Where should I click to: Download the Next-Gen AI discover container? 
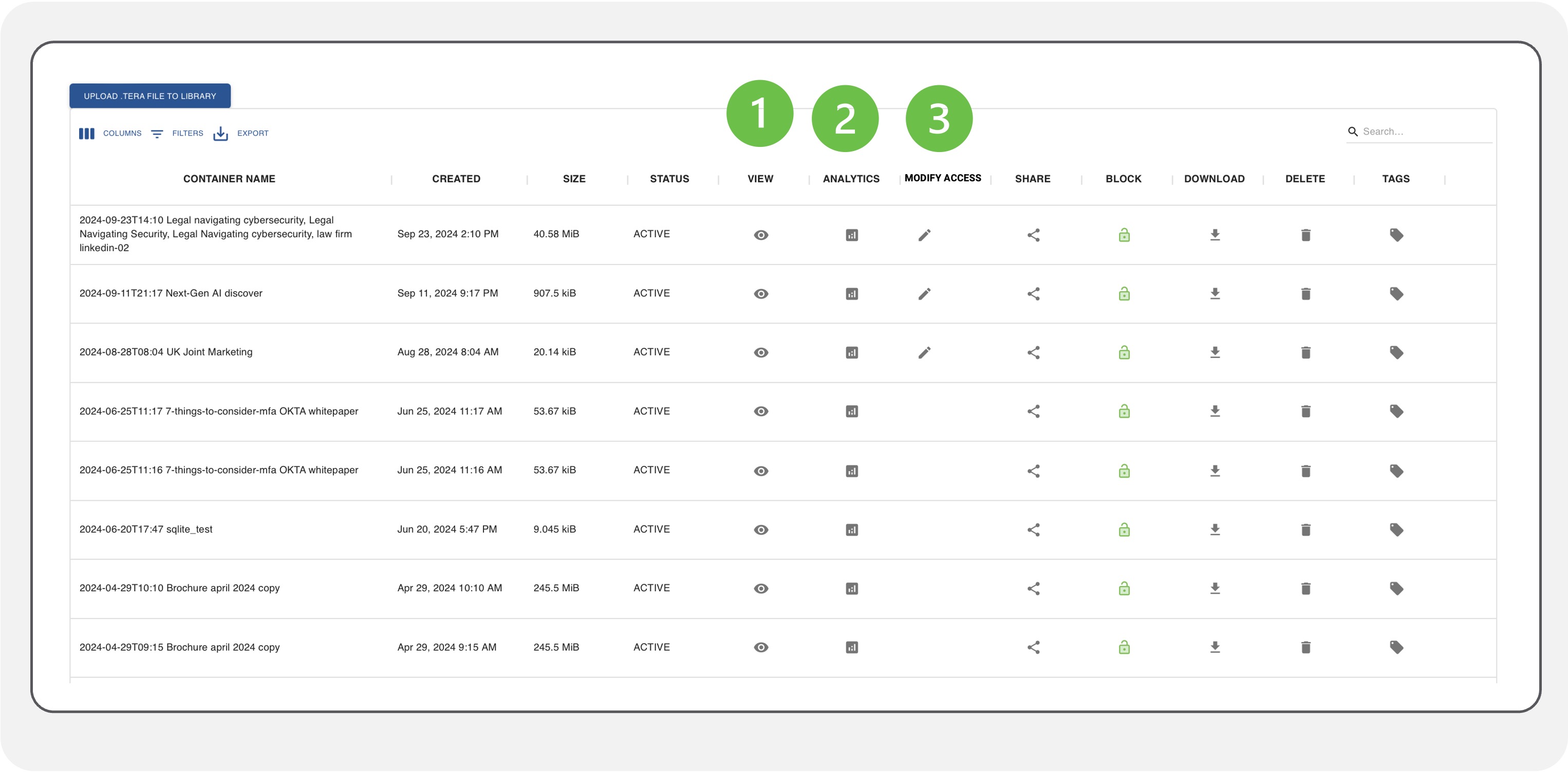[x=1215, y=294]
